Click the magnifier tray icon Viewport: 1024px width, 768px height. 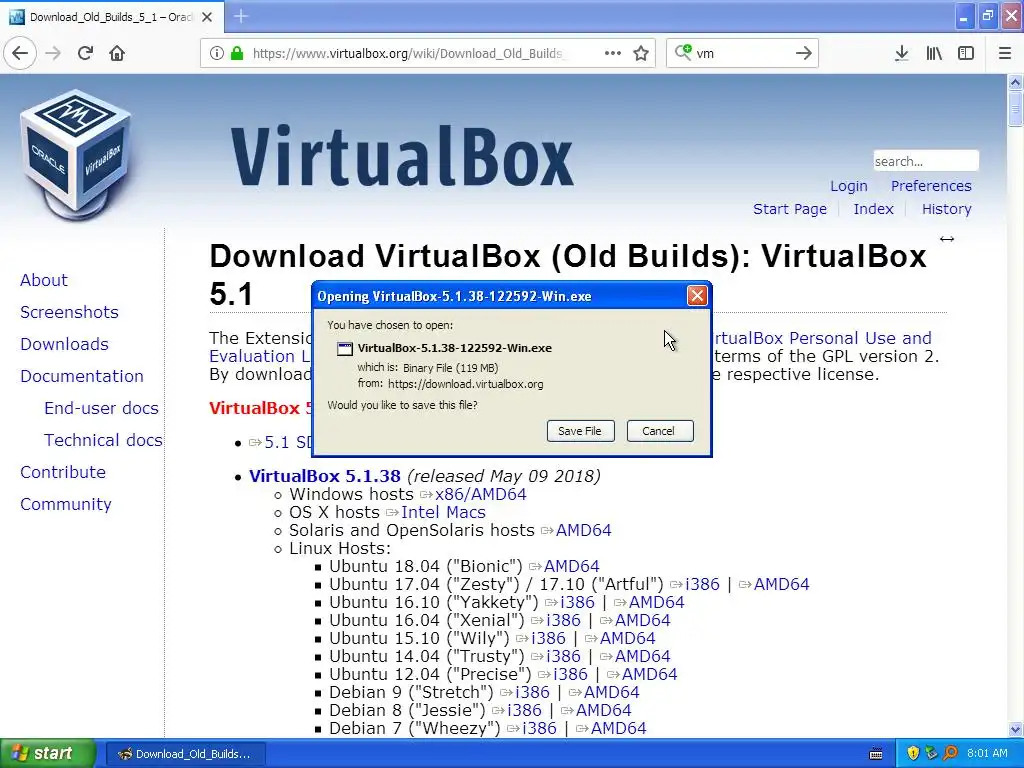[x=950, y=753]
